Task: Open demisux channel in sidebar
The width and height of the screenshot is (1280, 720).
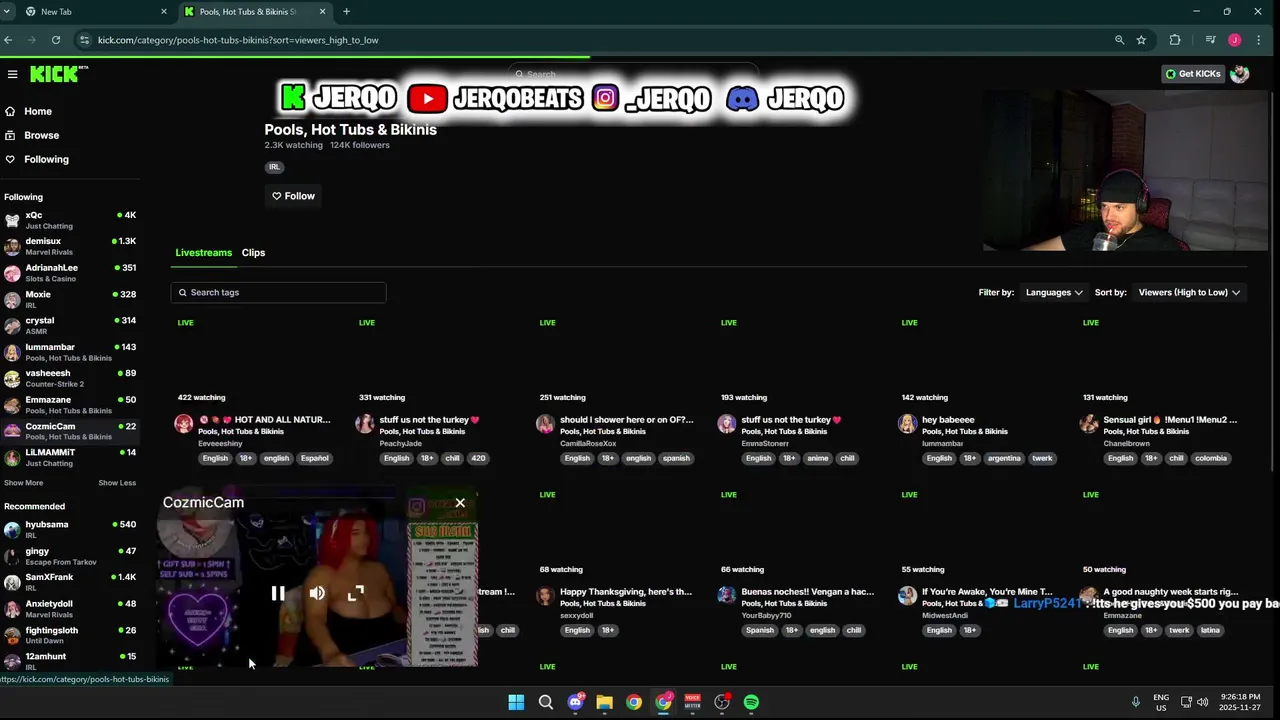Action: tap(70, 246)
